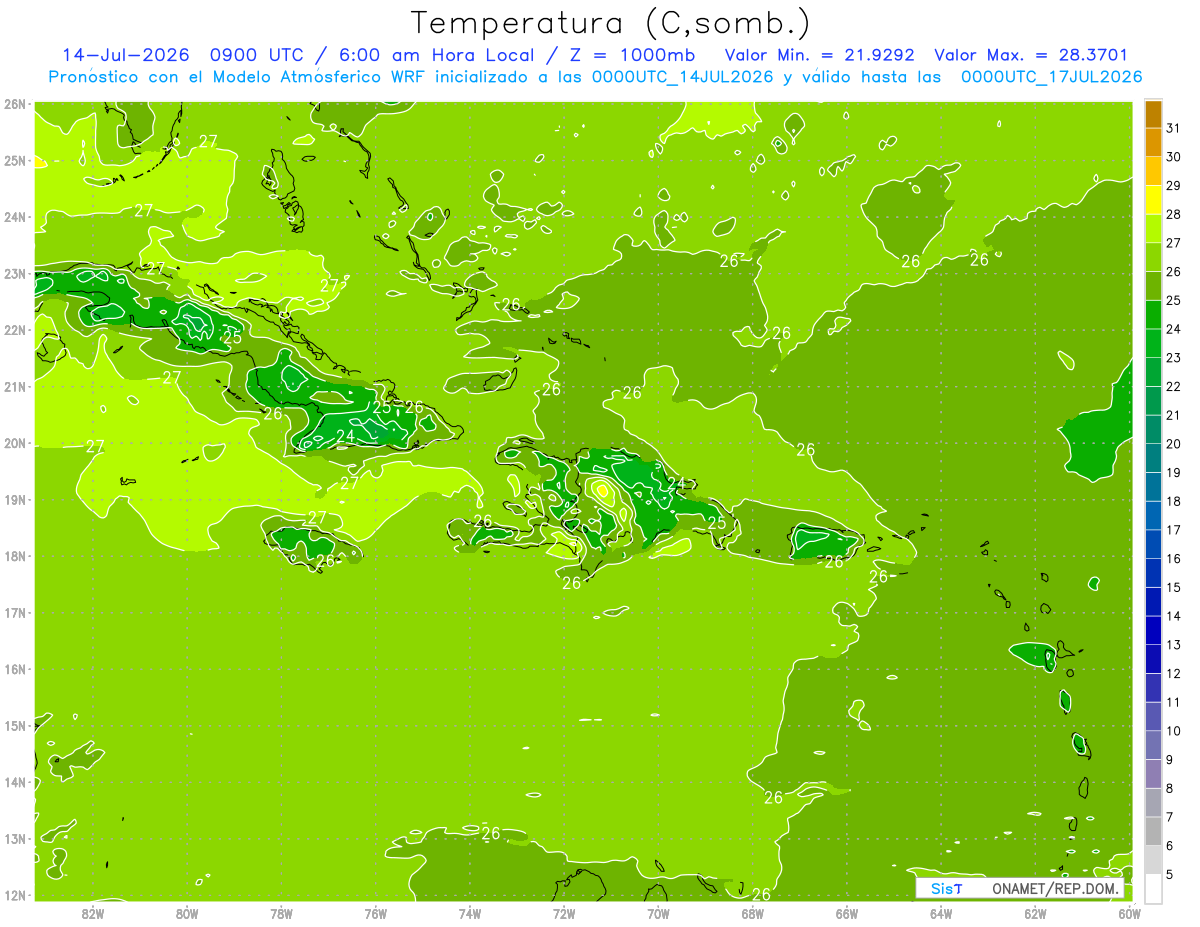Click the 'ONAMET/REP.DOM.' credit label
1200x927 pixels.
tap(1057, 888)
